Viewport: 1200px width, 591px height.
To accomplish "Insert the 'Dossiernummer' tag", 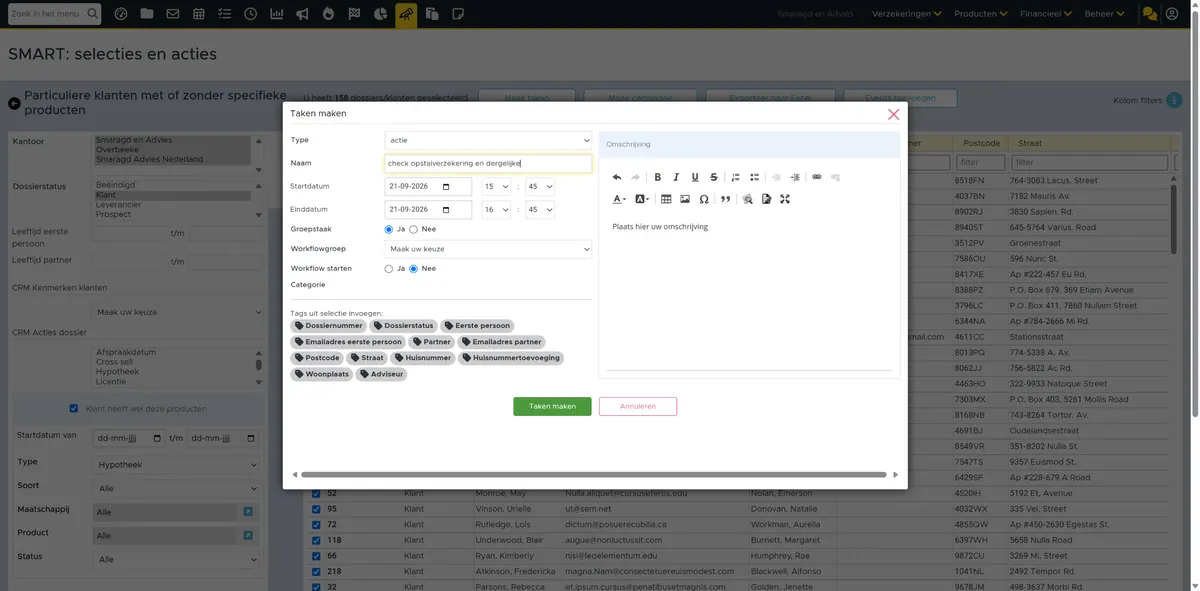I will pyautogui.click(x=329, y=325).
